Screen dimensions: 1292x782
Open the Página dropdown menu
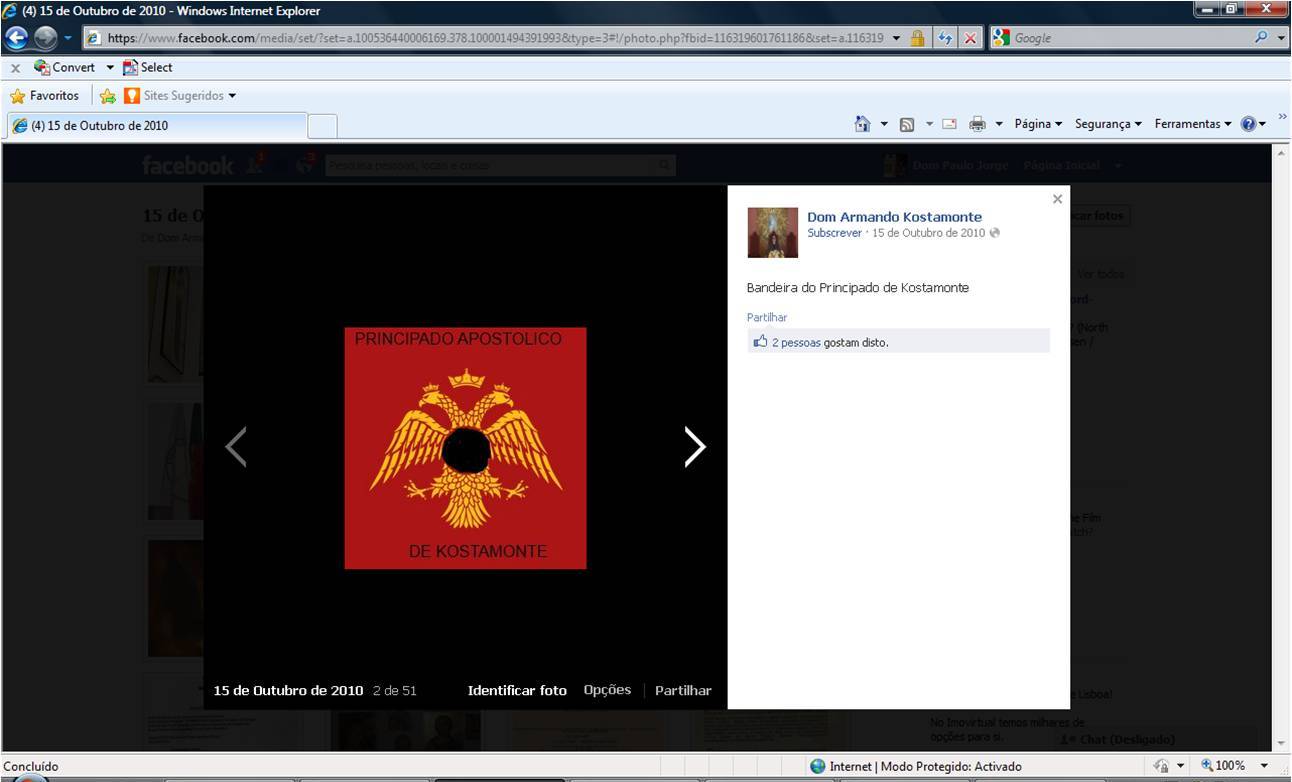[x=1038, y=124]
